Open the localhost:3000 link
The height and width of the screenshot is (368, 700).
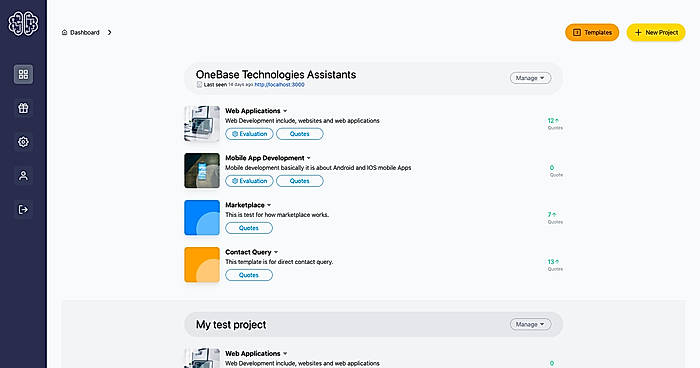[279, 84]
